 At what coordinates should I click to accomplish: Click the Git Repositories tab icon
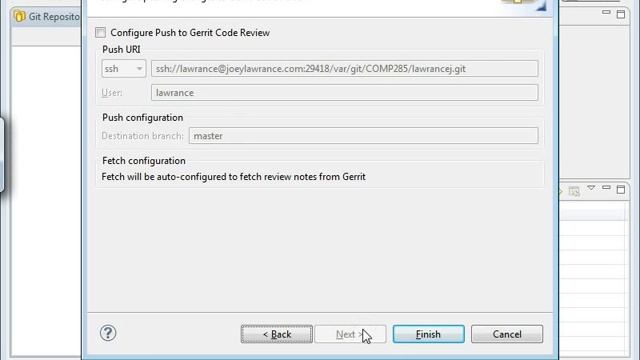click(x=19, y=16)
